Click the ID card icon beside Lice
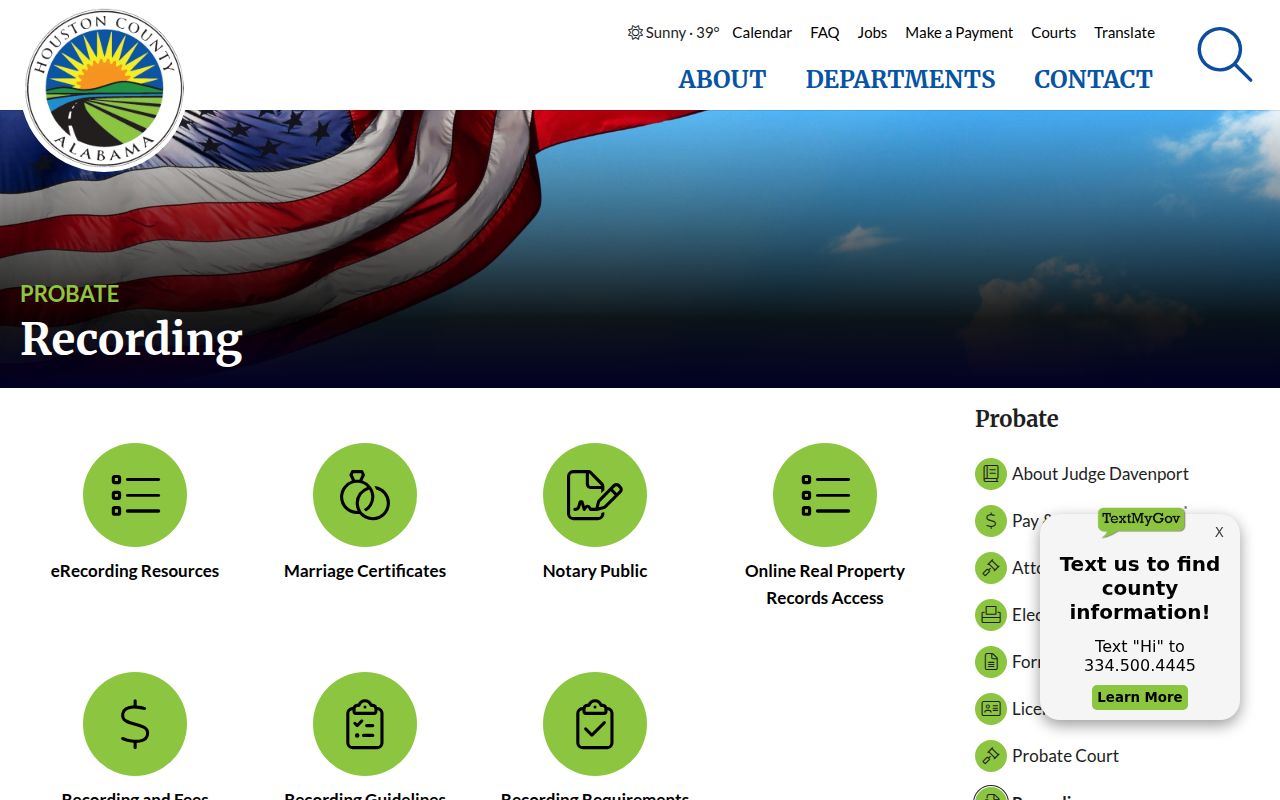 coord(991,709)
